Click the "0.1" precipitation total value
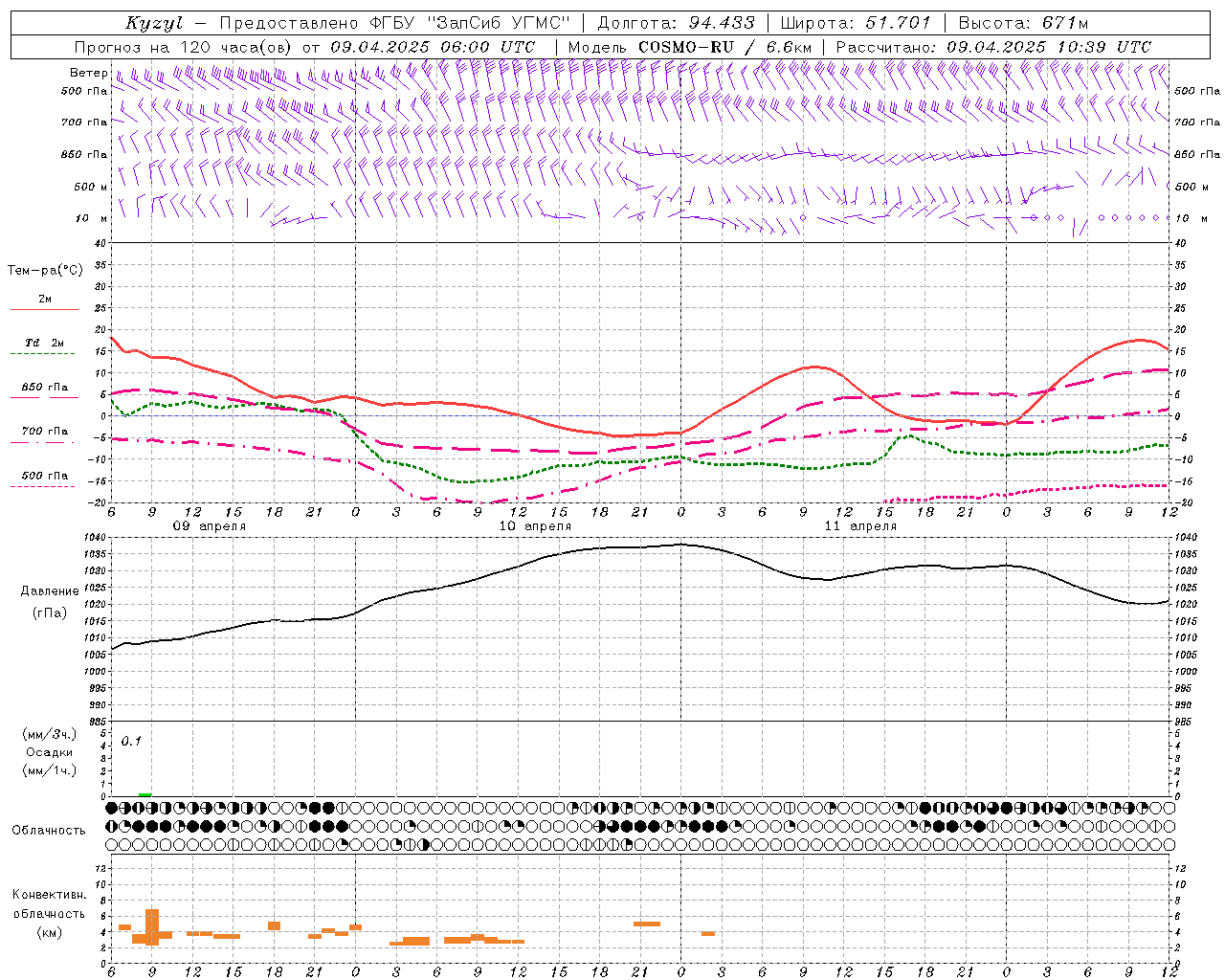Viewport: 1225px width, 980px height. pyautogui.click(x=131, y=742)
